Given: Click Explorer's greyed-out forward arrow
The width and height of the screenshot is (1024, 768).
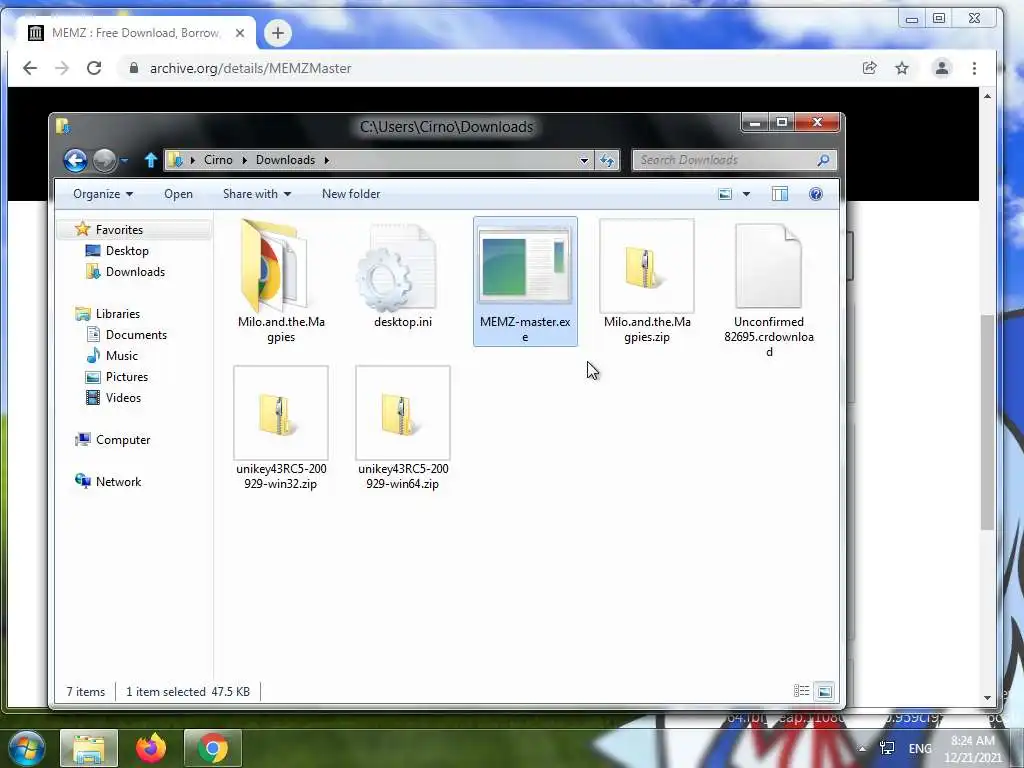Looking at the screenshot, I should pos(104,160).
